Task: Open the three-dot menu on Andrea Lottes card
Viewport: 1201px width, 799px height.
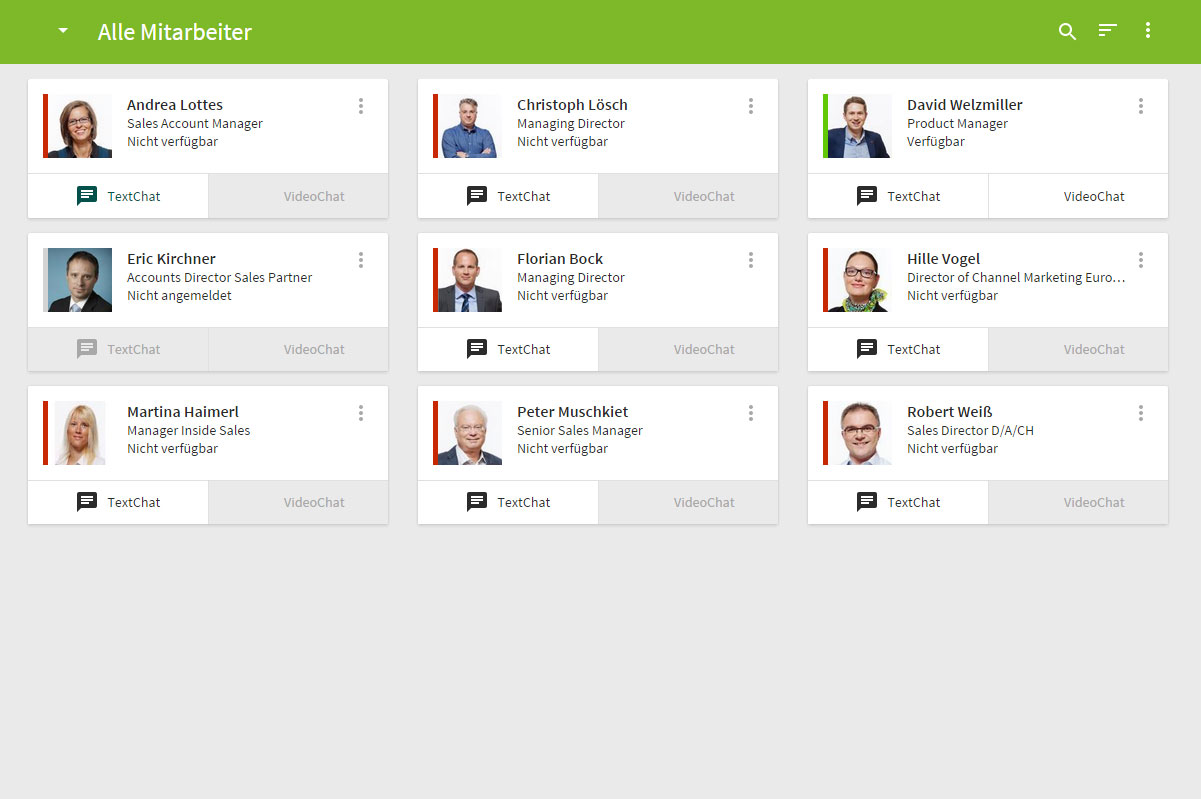Action: coord(361,106)
